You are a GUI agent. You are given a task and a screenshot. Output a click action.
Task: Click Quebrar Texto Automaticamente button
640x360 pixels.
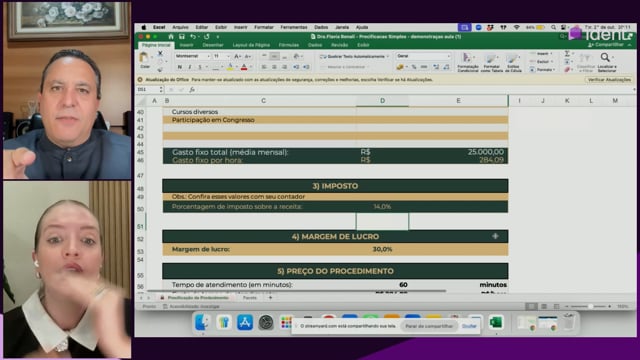[353, 56]
